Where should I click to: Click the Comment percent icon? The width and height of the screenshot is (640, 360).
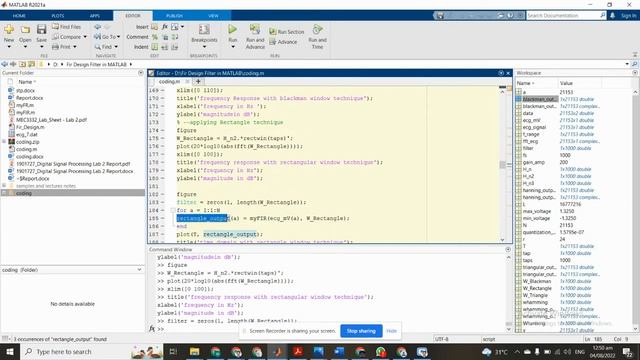click(155, 37)
